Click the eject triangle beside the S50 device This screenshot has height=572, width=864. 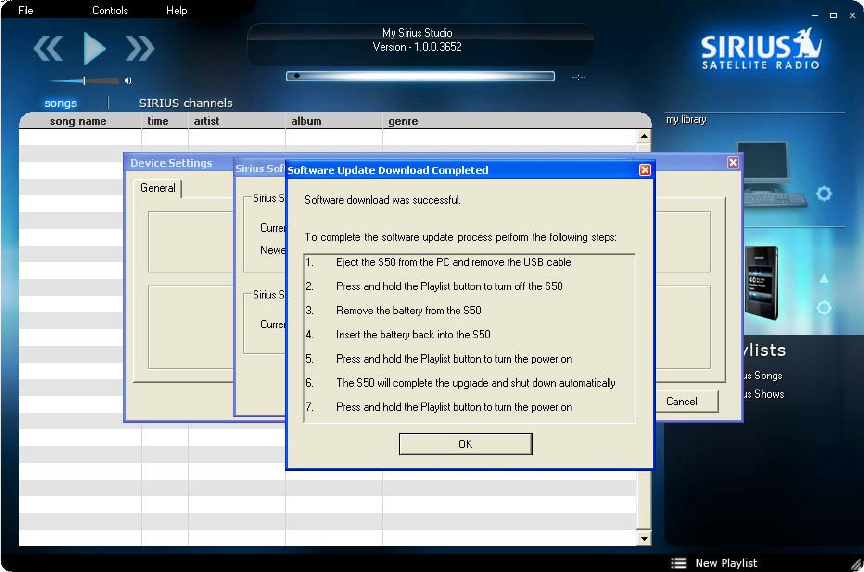[x=824, y=279]
